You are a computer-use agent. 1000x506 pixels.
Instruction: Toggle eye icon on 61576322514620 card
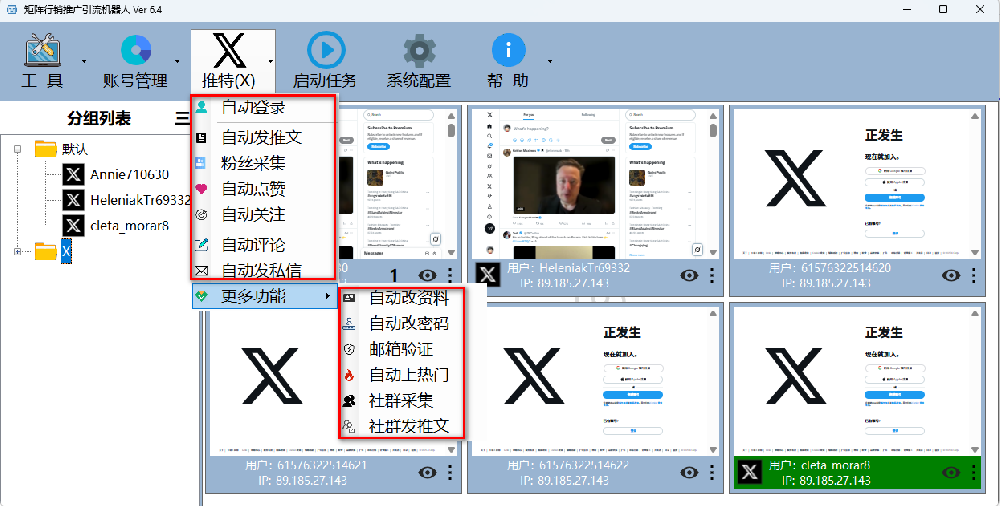pyautogui.click(x=950, y=275)
